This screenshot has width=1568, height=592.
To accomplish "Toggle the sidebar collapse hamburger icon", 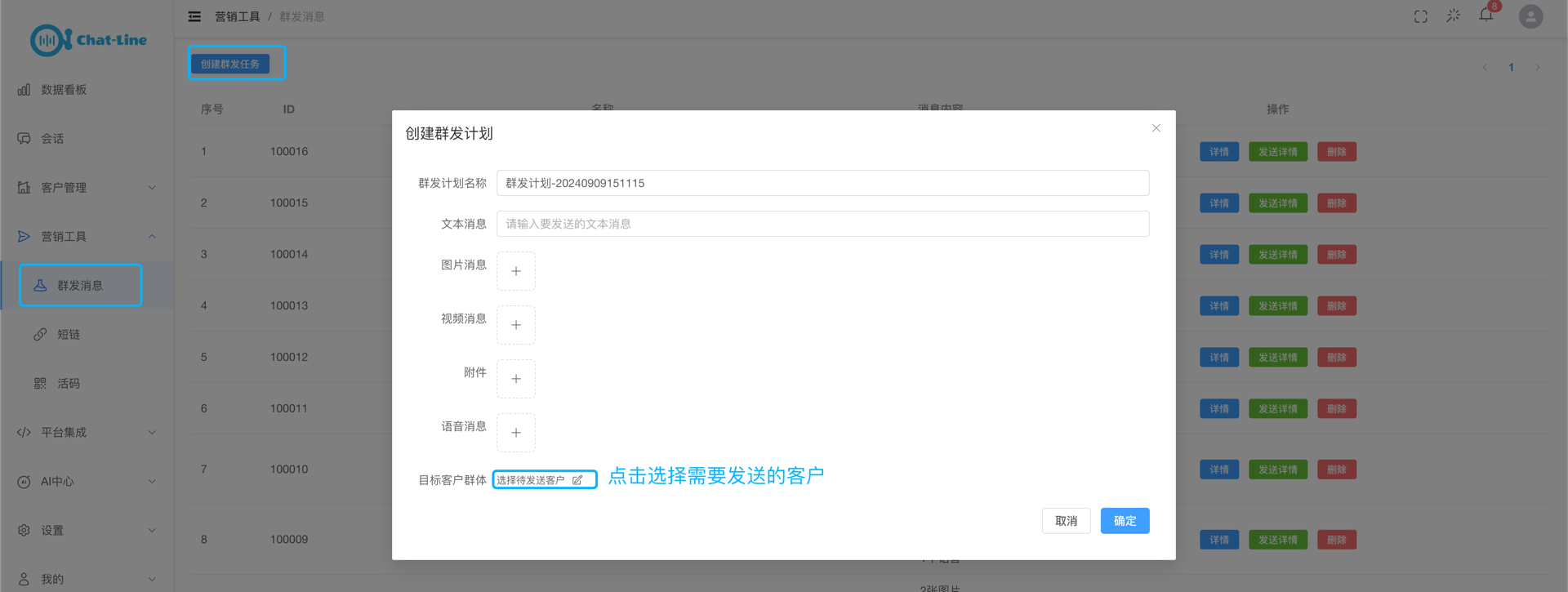I will click(194, 16).
